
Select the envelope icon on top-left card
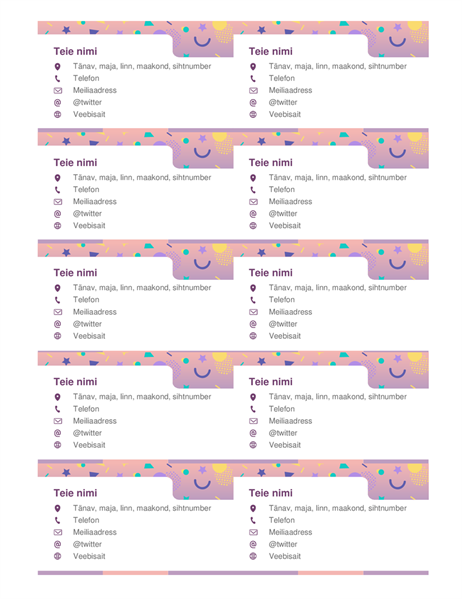click(x=58, y=91)
